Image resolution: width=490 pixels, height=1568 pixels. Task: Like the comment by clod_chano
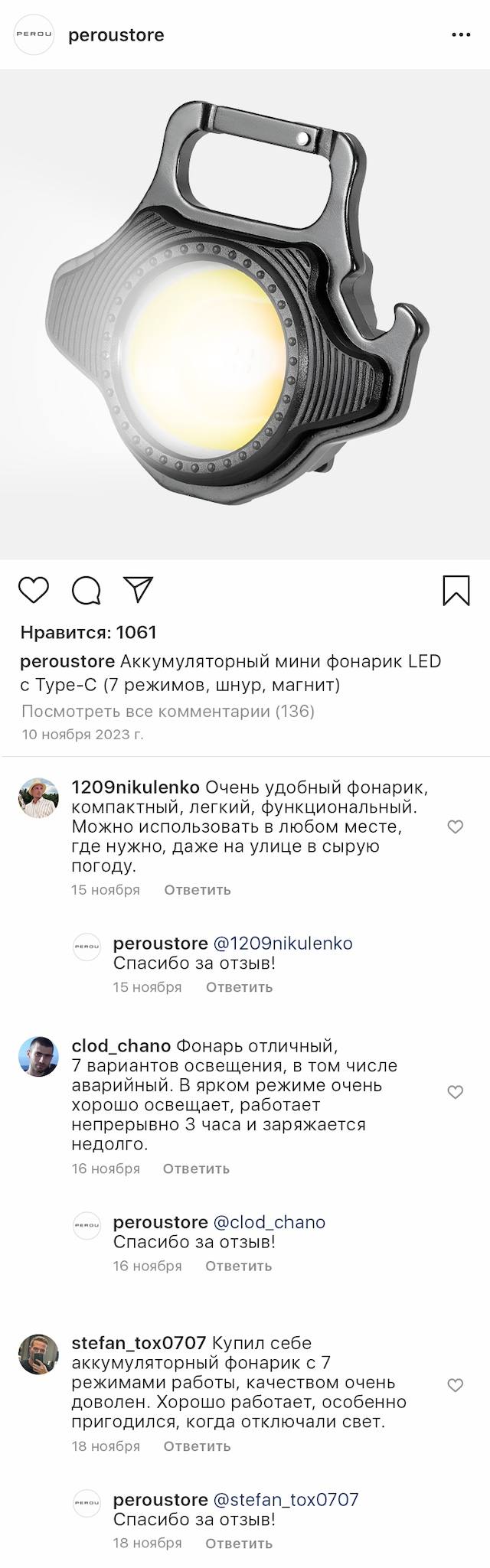456,1092
